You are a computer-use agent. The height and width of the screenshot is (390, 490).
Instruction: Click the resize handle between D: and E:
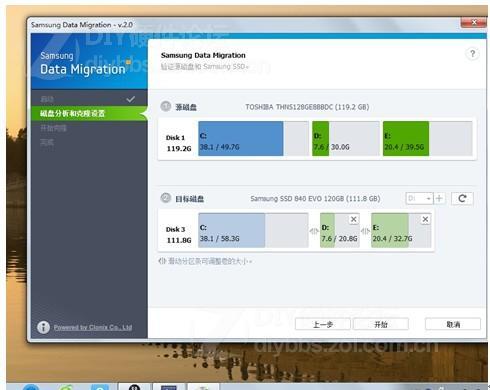pos(365,231)
